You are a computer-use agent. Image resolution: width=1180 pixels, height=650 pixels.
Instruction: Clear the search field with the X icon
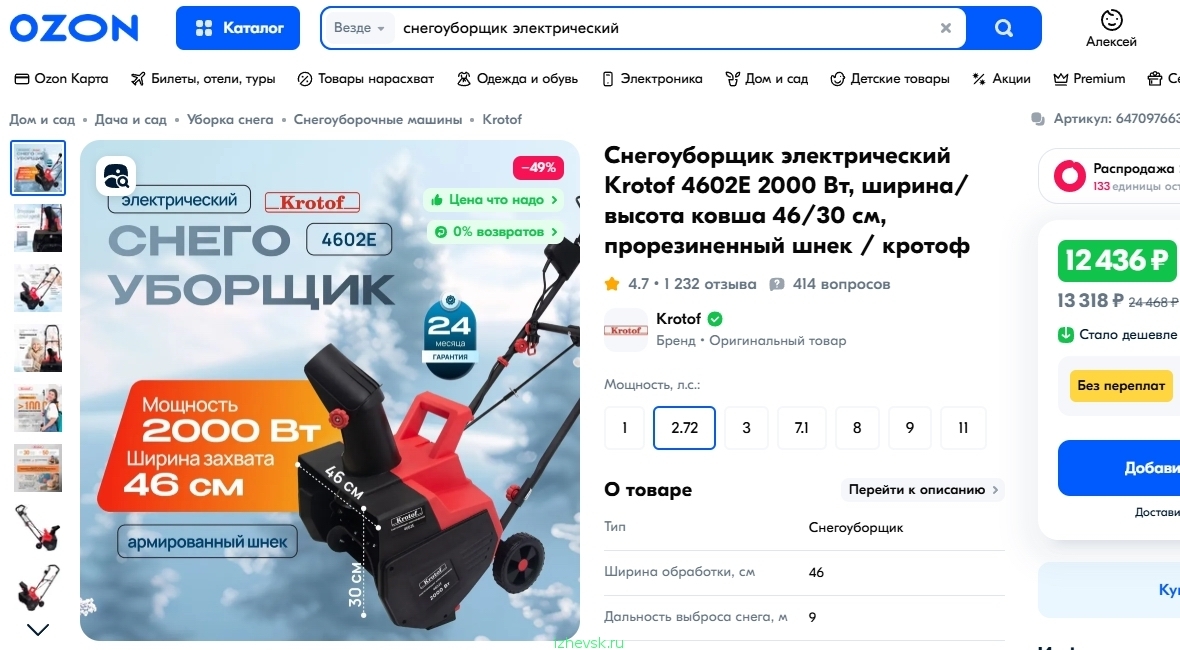pyautogui.click(x=946, y=28)
